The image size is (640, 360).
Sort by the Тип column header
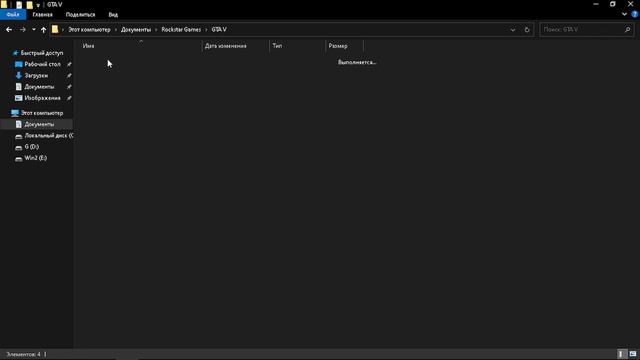[277, 46]
